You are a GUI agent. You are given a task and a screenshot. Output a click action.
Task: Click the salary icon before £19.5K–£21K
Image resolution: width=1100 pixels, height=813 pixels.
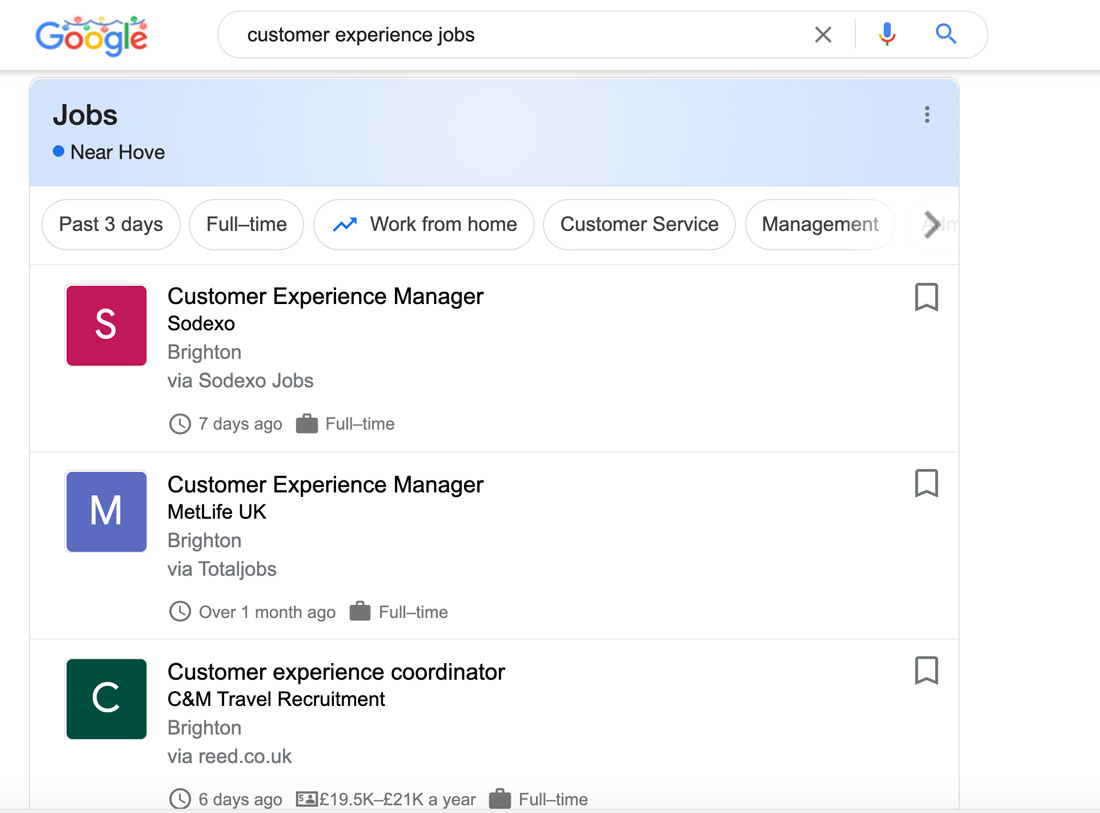coord(307,799)
